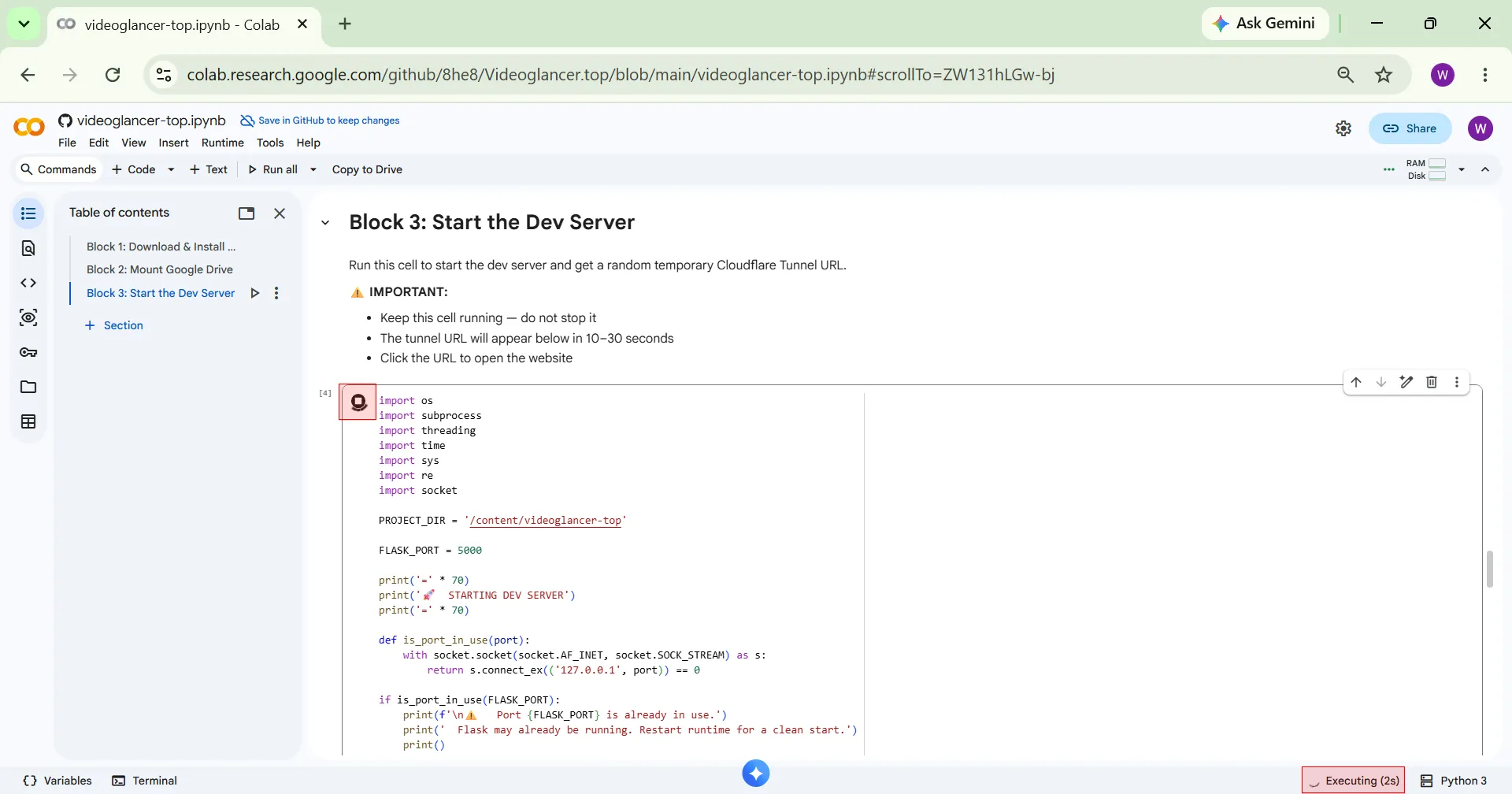1512x794 pixels.
Task: Run the Block 3 section from contents
Action: click(254, 293)
